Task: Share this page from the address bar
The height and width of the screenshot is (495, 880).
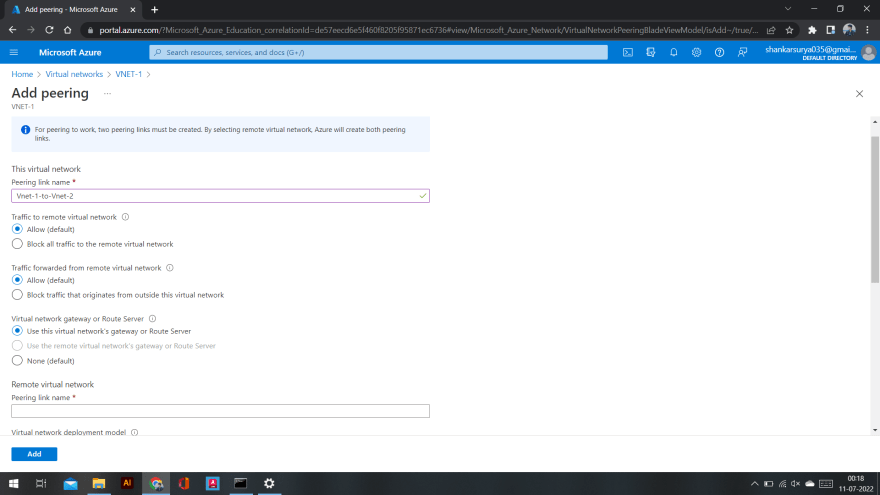Action: 772,30
